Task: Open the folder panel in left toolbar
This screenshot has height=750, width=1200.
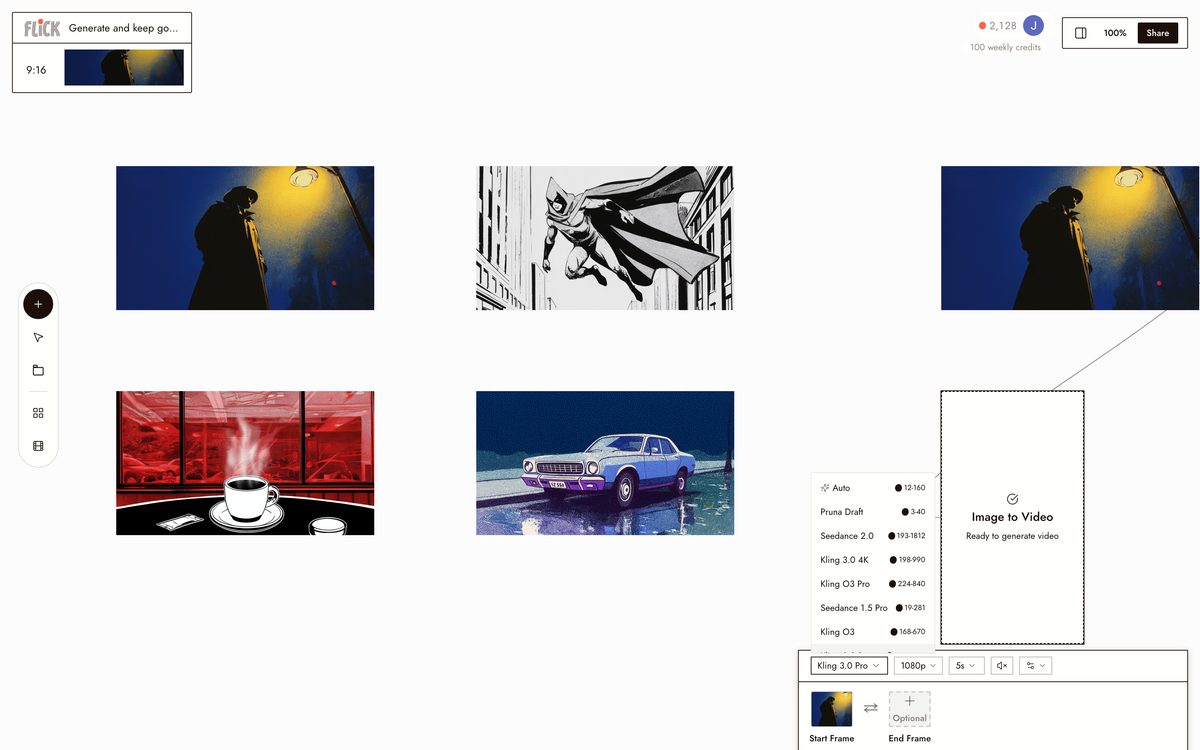Action: 38,370
